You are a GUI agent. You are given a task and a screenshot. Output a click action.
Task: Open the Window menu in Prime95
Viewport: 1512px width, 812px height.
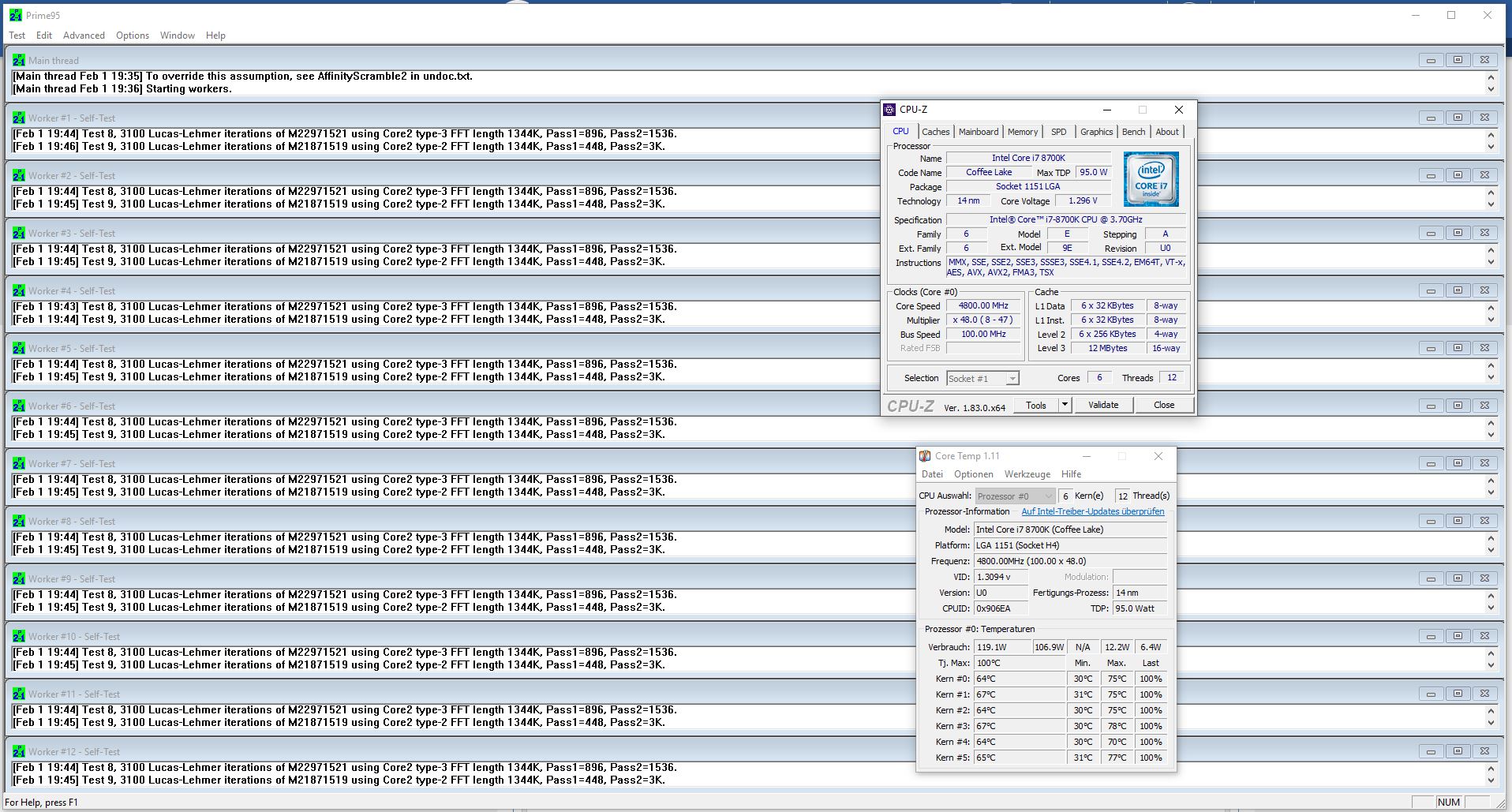pyautogui.click(x=178, y=36)
